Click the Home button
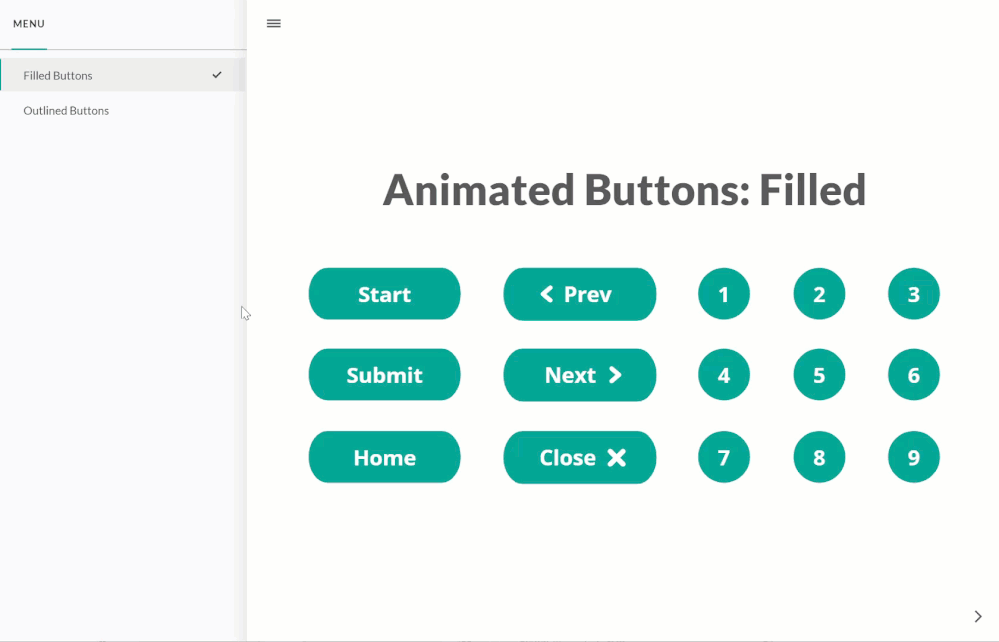The width and height of the screenshot is (999, 642). coord(384,457)
